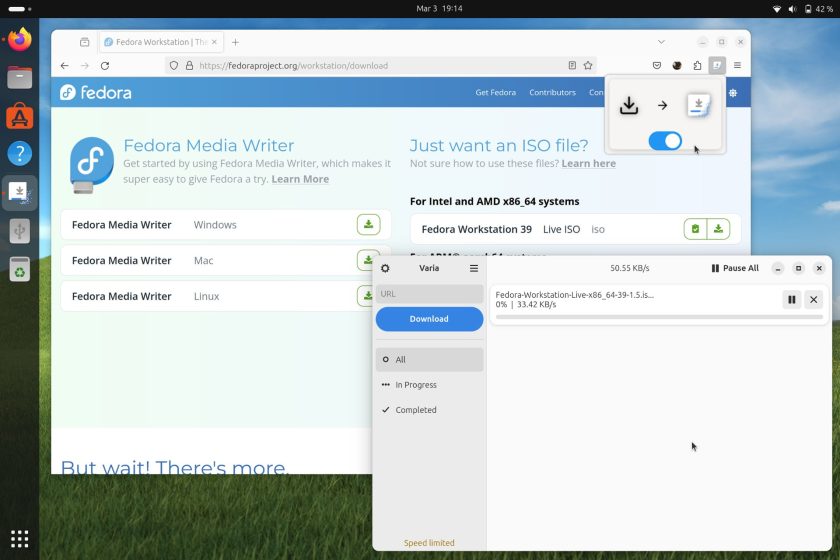The height and width of the screenshot is (560, 840).
Task: Cancel the Fedora-Workstation ISO download
Action: 813,300
